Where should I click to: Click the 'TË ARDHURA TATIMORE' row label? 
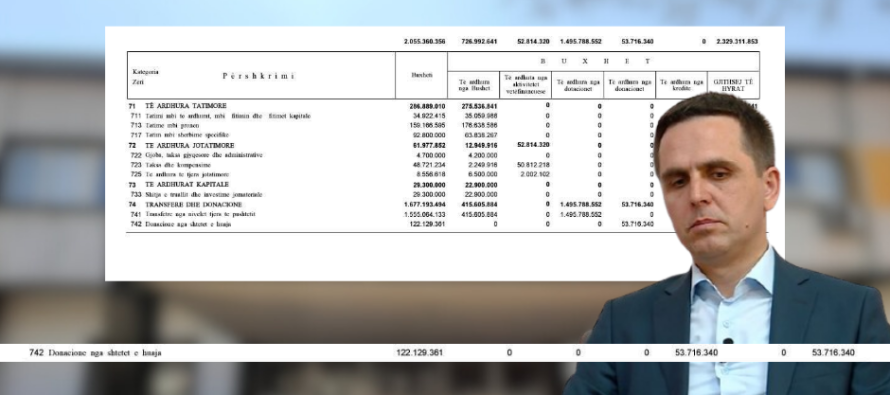(x=186, y=106)
